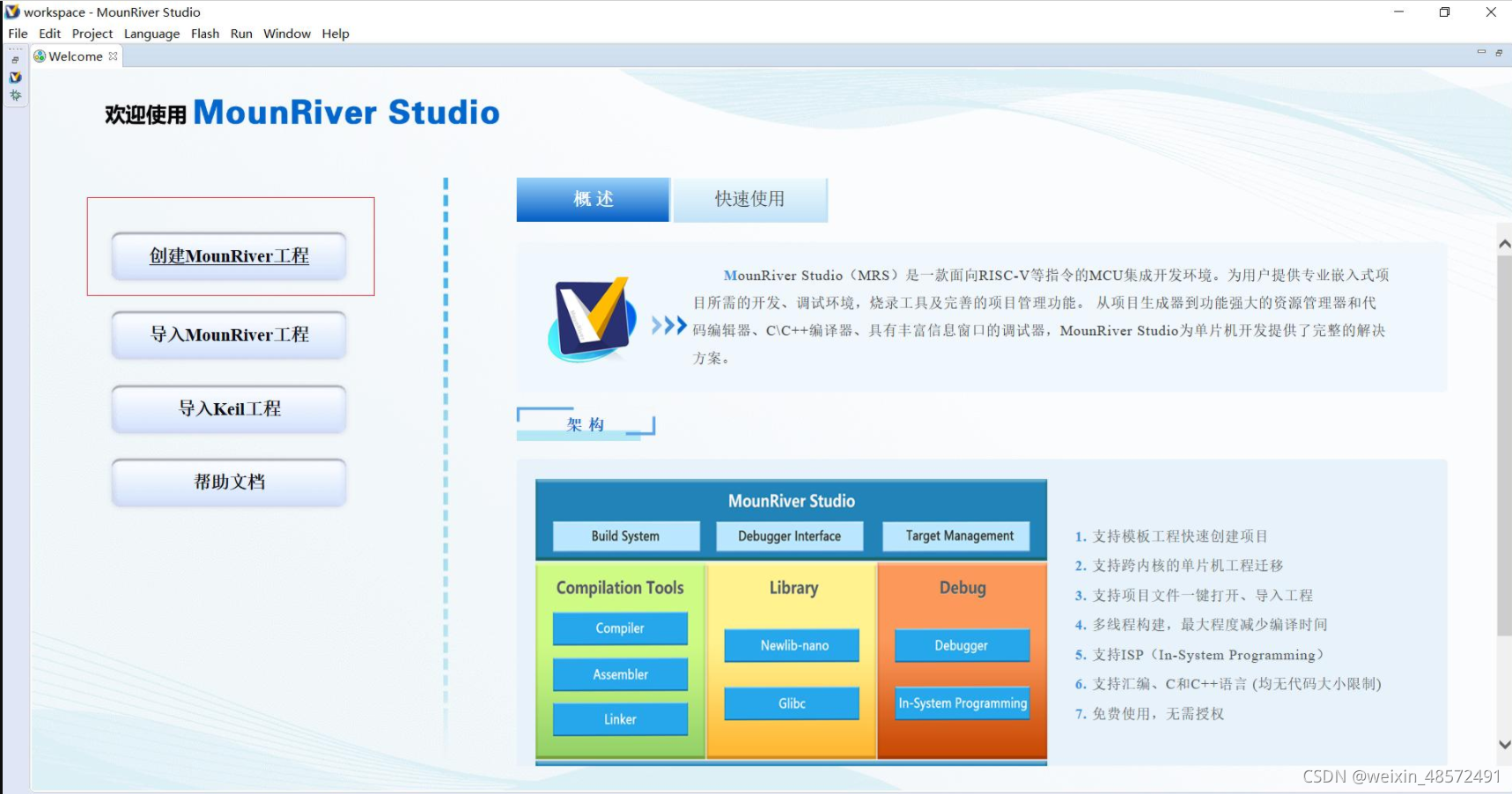
Task: Click the Newlib-nano block
Action: point(792,645)
